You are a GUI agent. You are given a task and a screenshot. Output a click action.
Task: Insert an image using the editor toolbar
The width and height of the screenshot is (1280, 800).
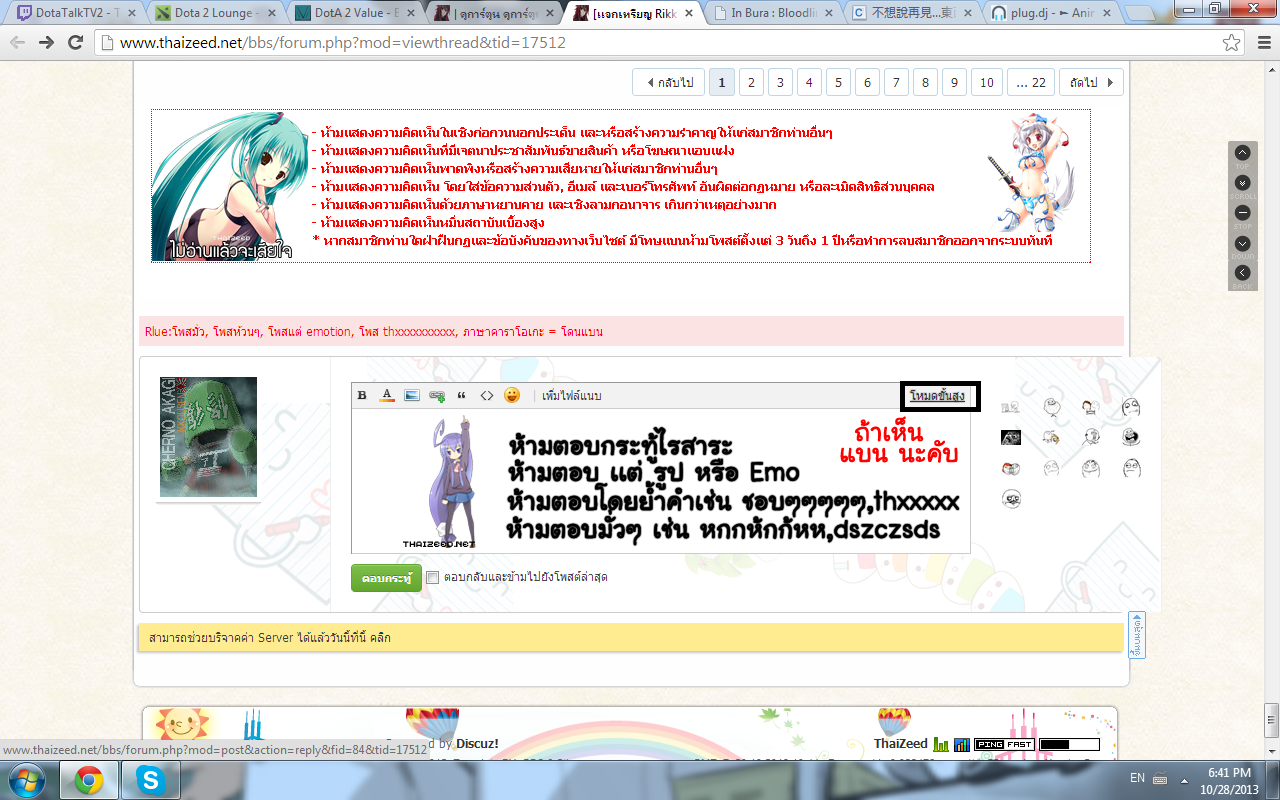pyautogui.click(x=412, y=396)
